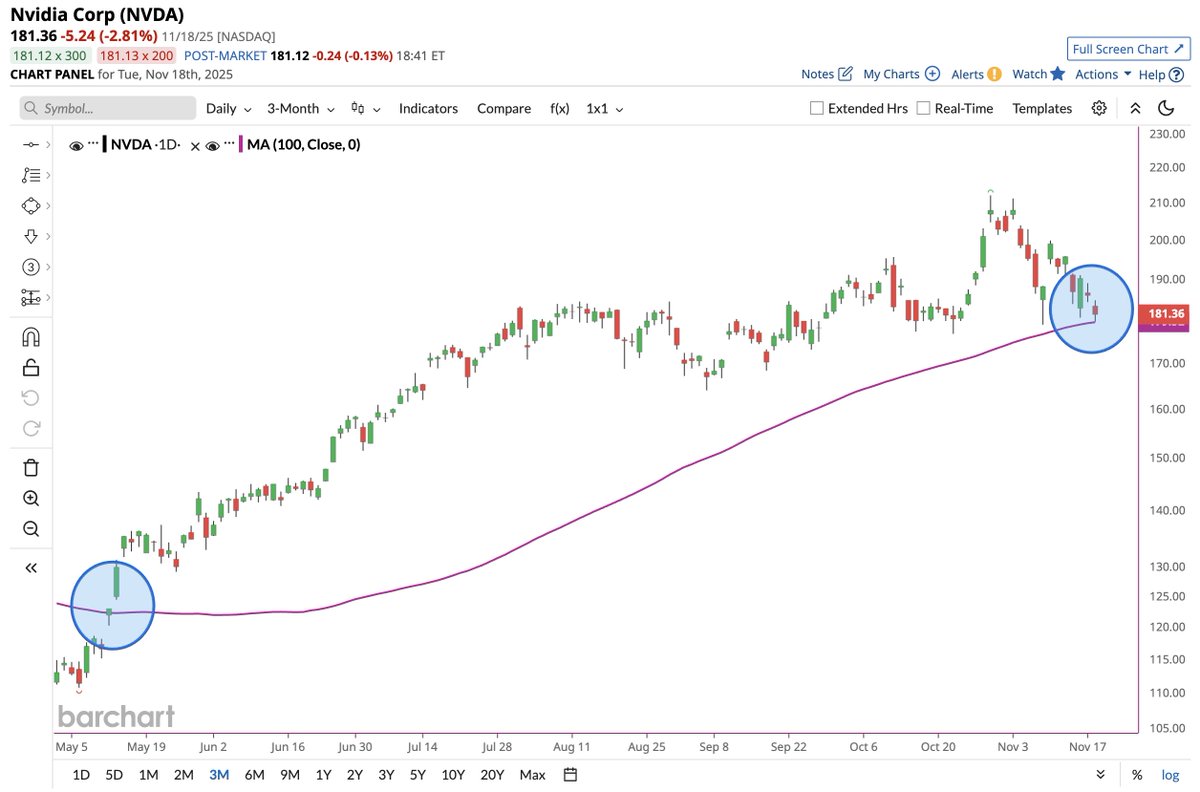Select the 1M time range
Image resolution: width=1200 pixels, height=792 pixels.
pos(148,775)
